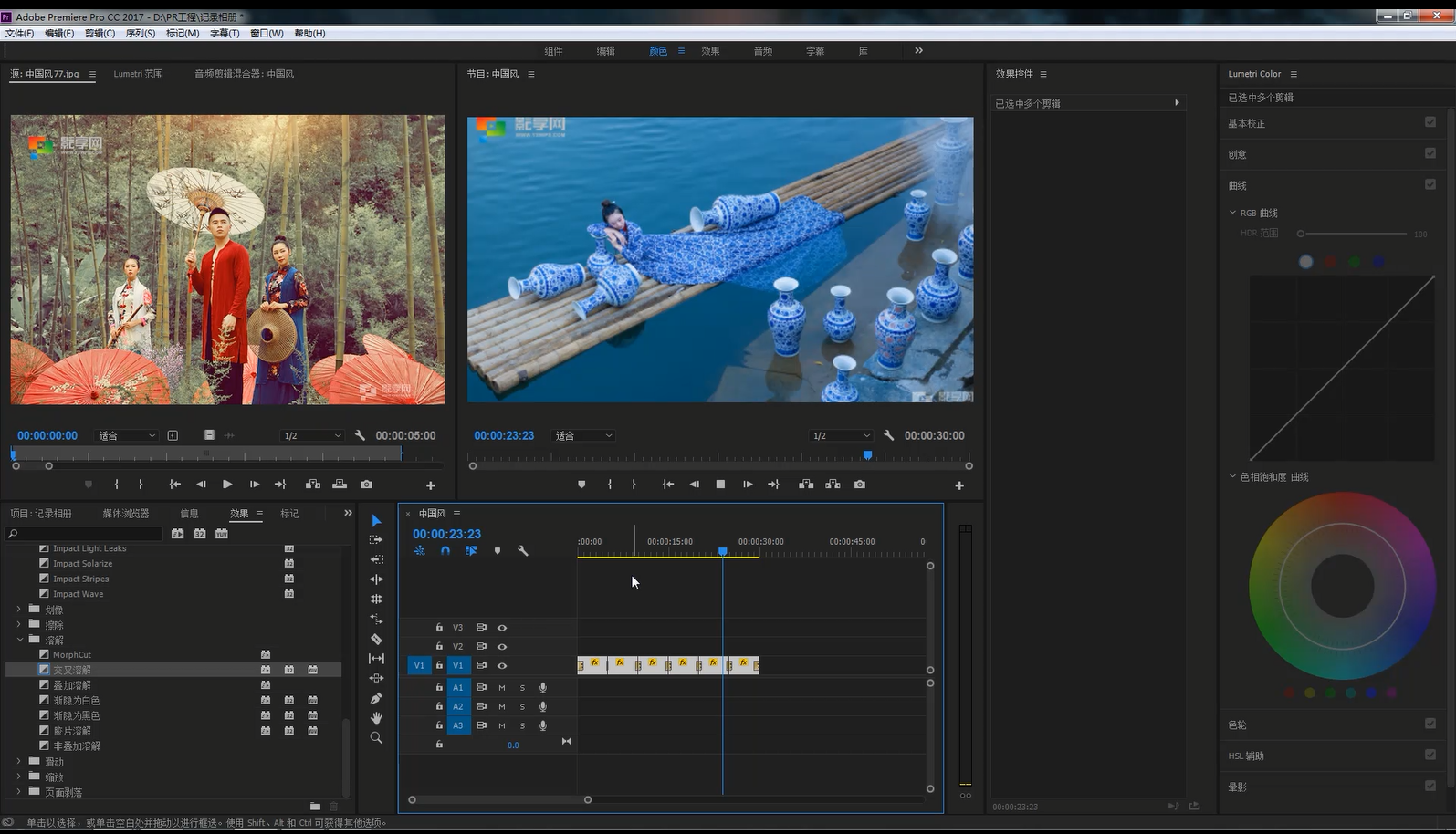The image size is (1456, 834).
Task: Toggle Snap magnet icon in timeline
Action: pos(445,551)
